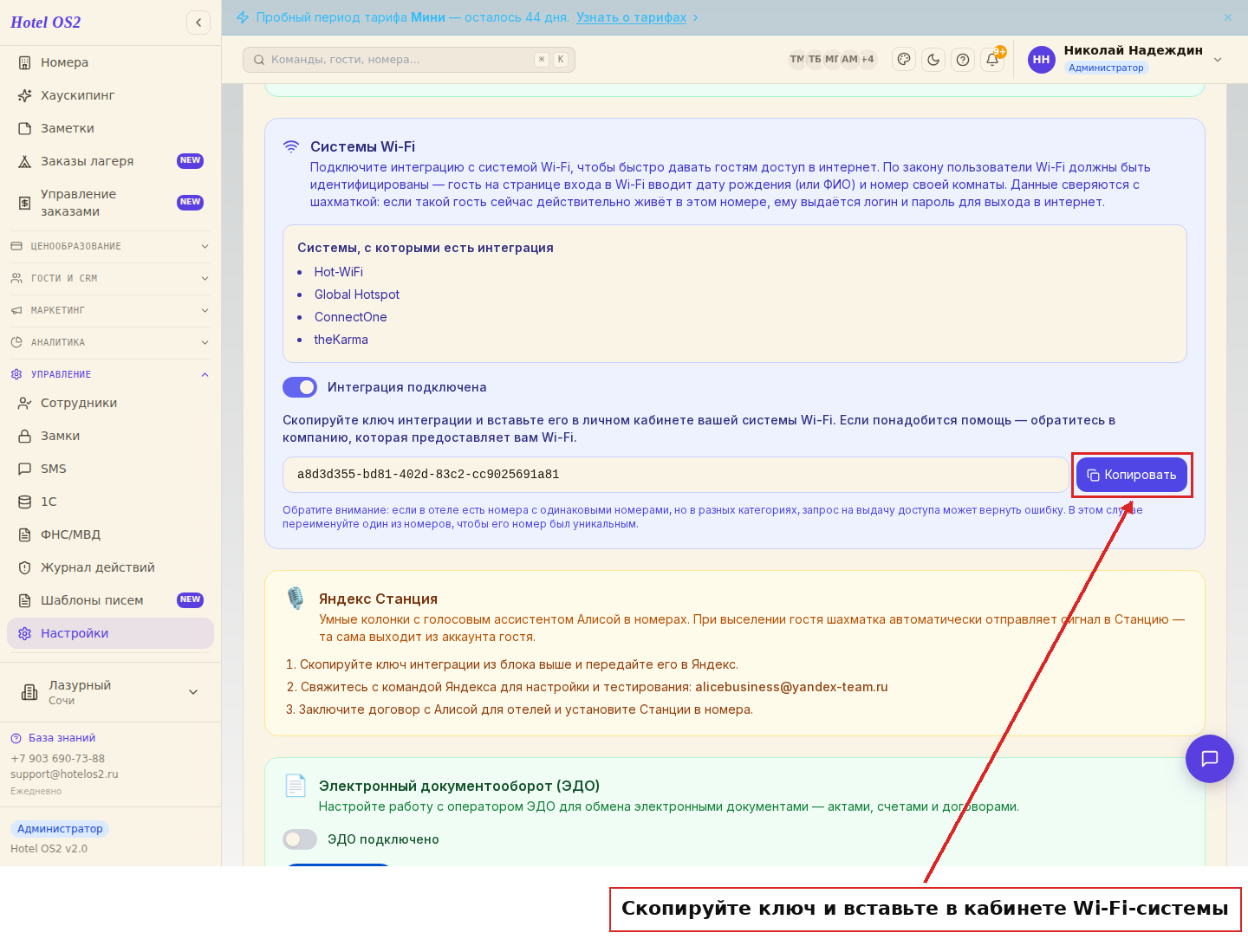Open Заказы лагеря menu item
Screen dimensions: 1248x952
pos(110,161)
